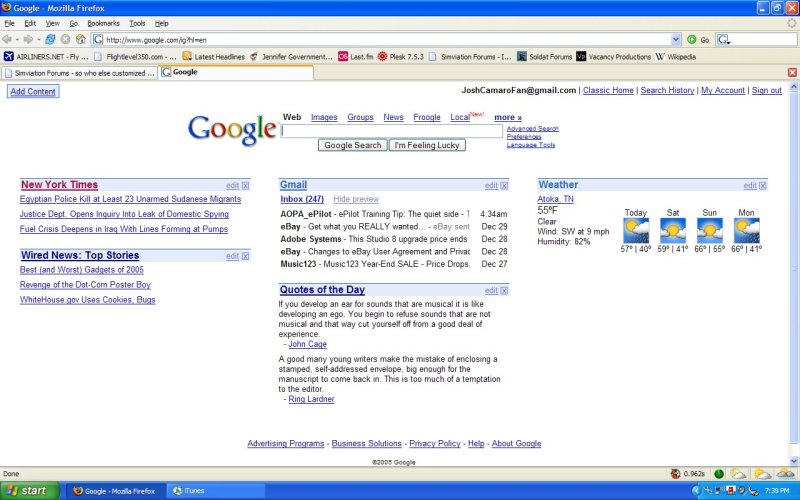This screenshot has width=800, height=500.
Task: Hide the Gmail preview
Action: pos(356,199)
